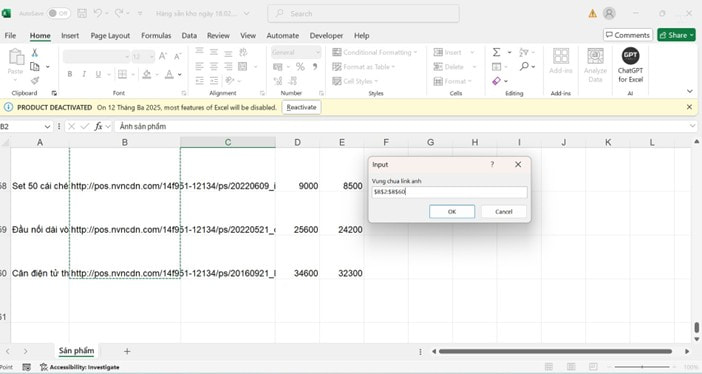Click the Merge and Center icon
702x374 pixels.
[243, 67]
